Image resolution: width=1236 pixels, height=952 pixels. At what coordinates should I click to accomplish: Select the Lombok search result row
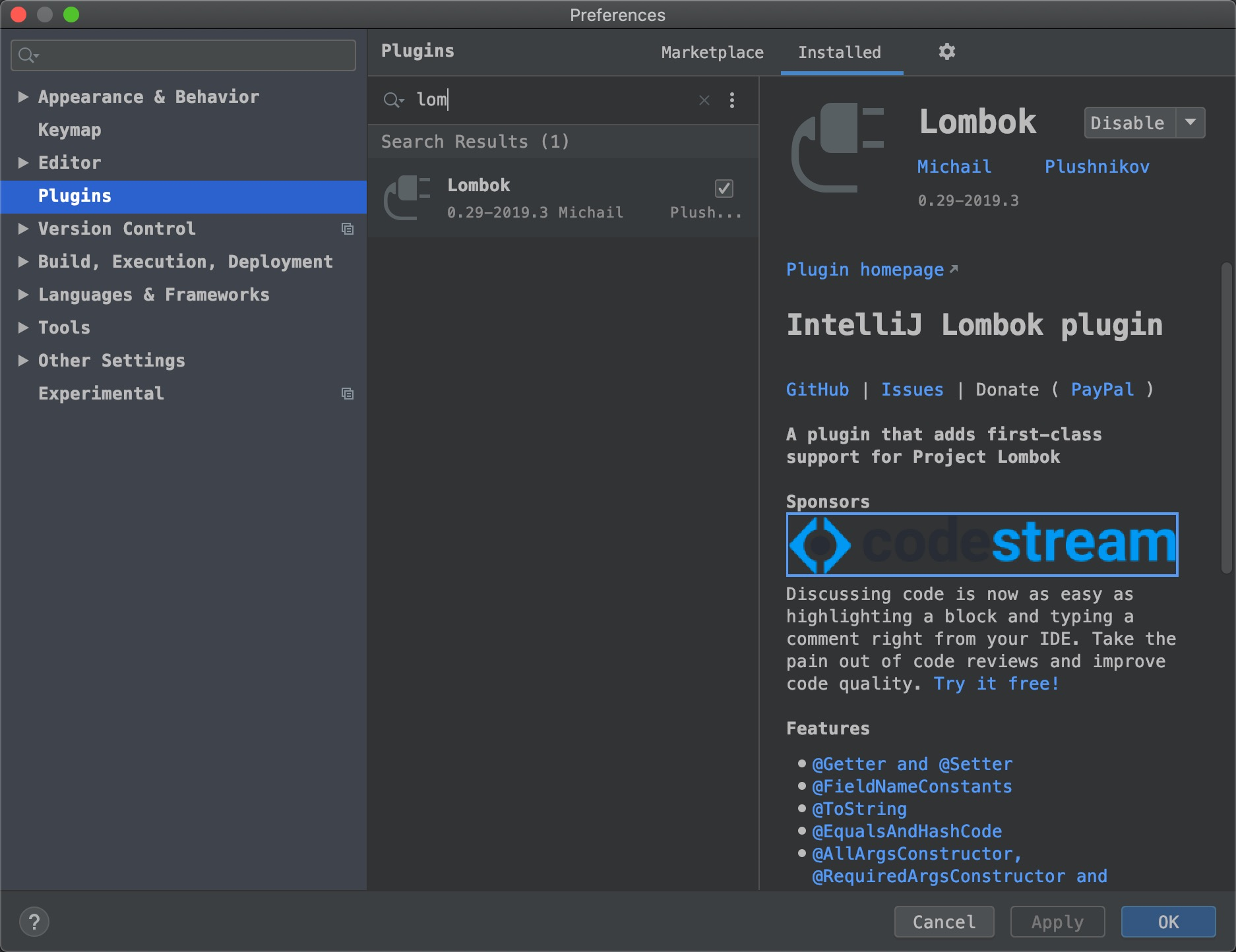pos(563,198)
